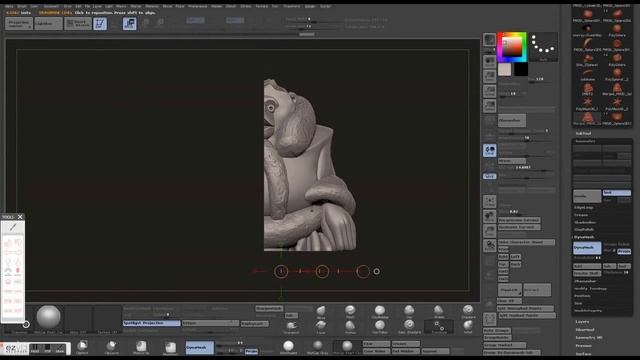640x360 pixels.
Task: Open the Material menu
Action: click(x=152, y=6)
